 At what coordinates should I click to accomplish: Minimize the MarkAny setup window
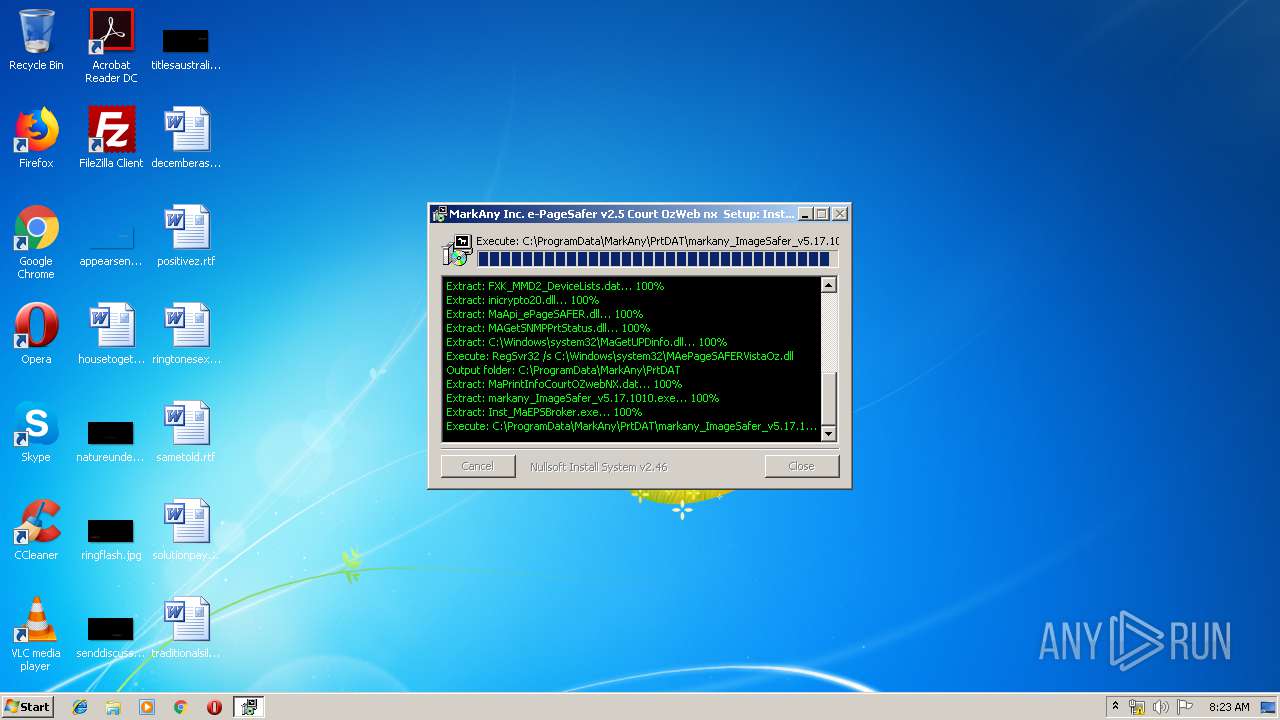805,214
